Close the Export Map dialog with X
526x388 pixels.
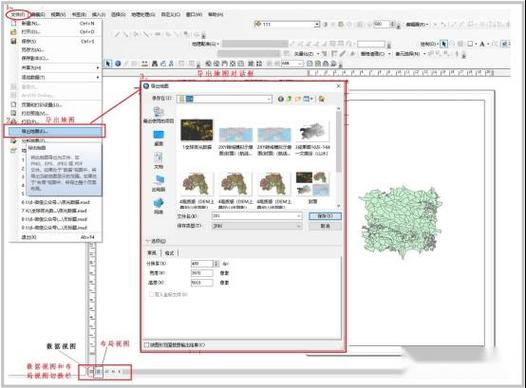[x=338, y=86]
